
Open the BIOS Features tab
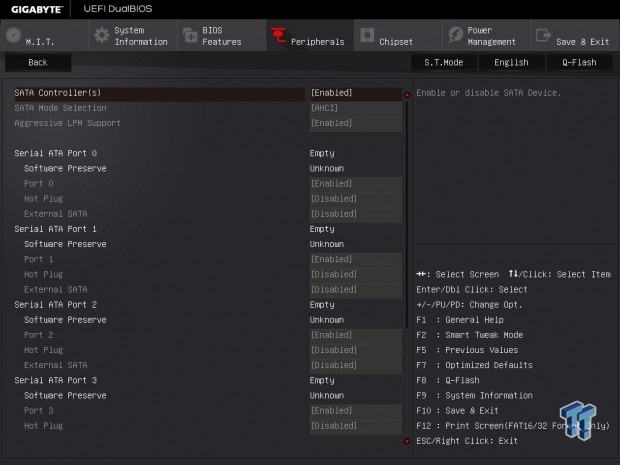pyautogui.click(x=221, y=36)
